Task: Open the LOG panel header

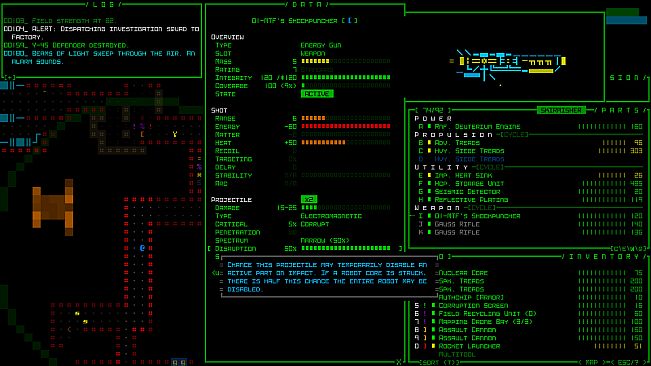Action: [104, 4]
